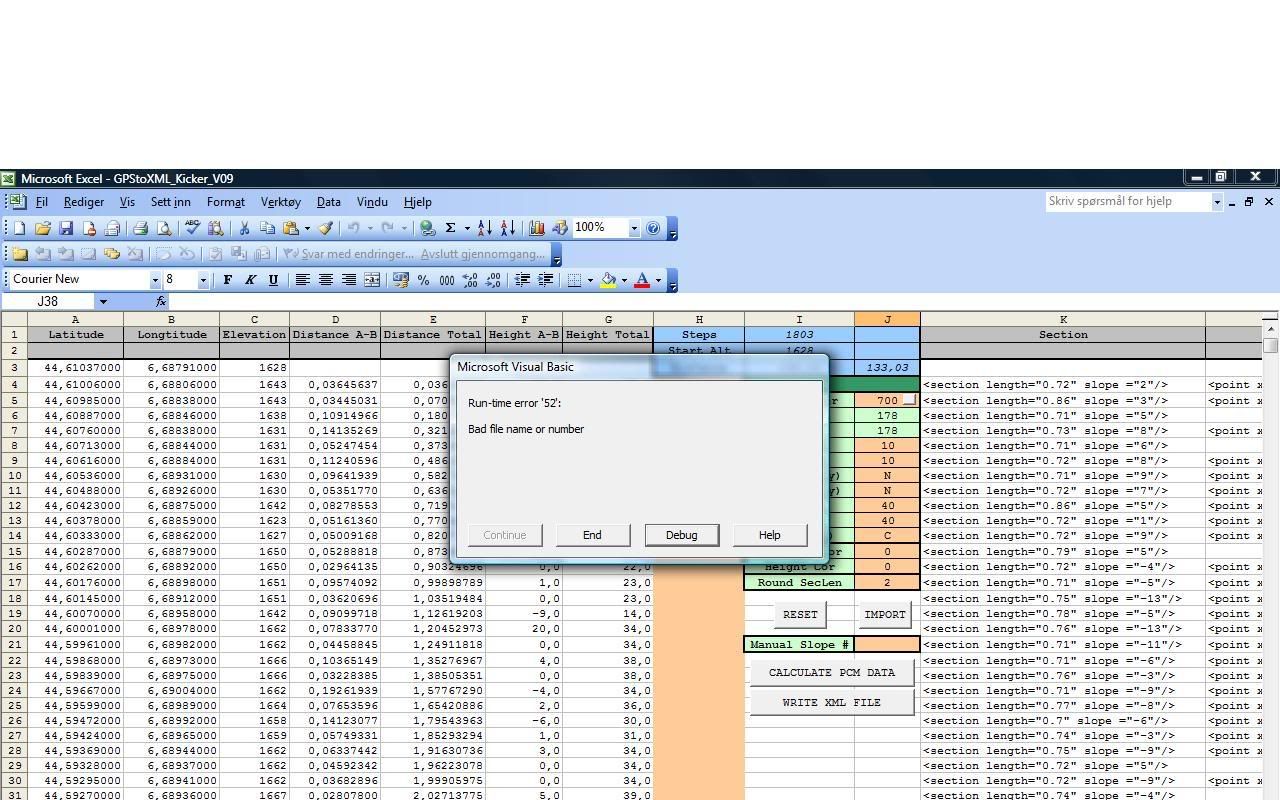The image size is (1280, 800).
Task: Insert a hyperlink with the globe icon
Action: 427,228
